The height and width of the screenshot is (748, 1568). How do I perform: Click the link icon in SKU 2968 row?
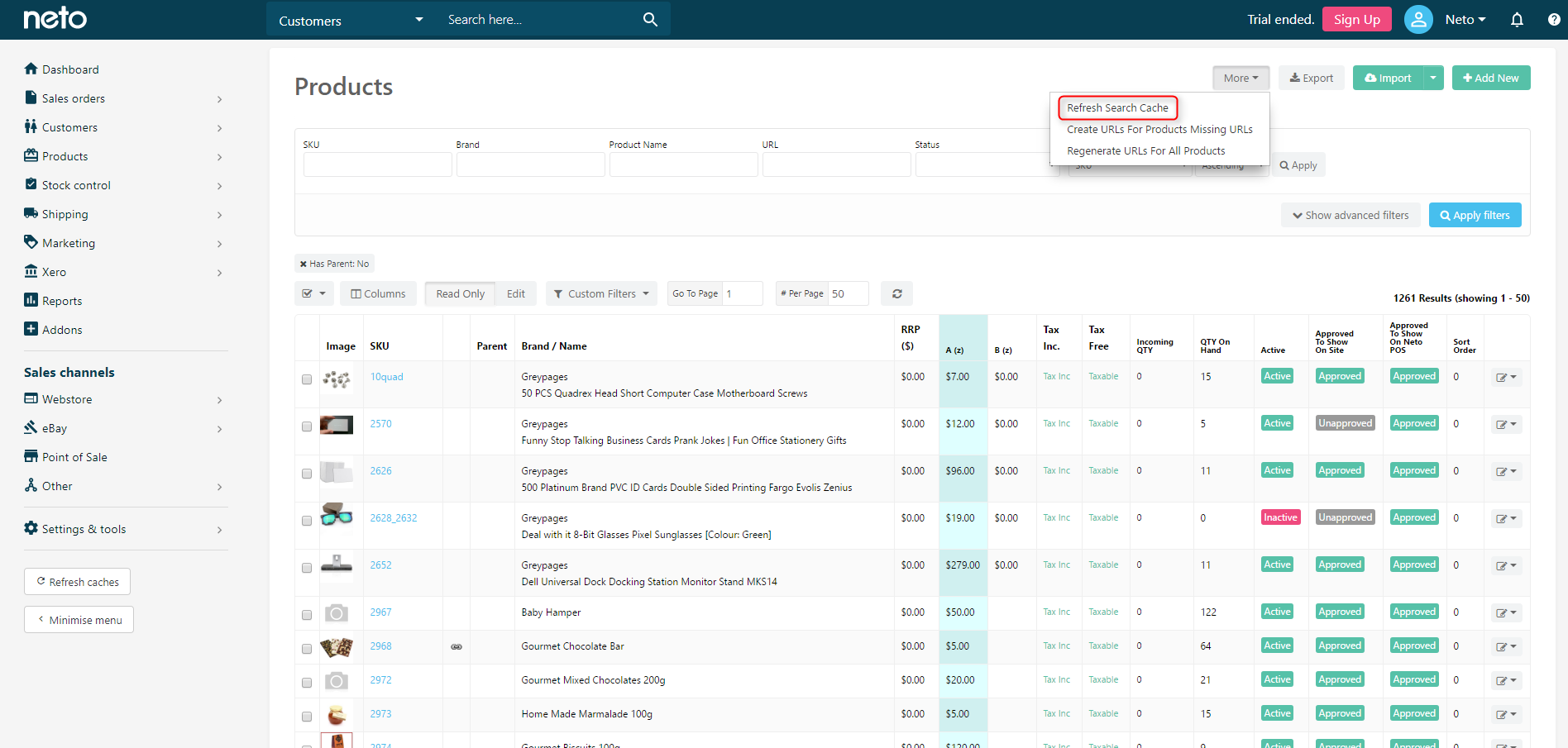pyautogui.click(x=457, y=647)
